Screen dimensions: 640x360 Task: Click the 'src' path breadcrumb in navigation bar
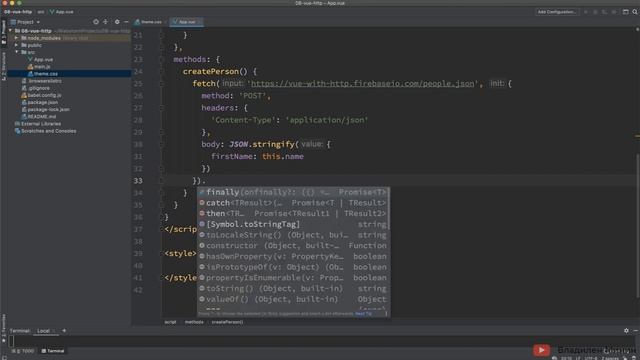tap(41, 12)
